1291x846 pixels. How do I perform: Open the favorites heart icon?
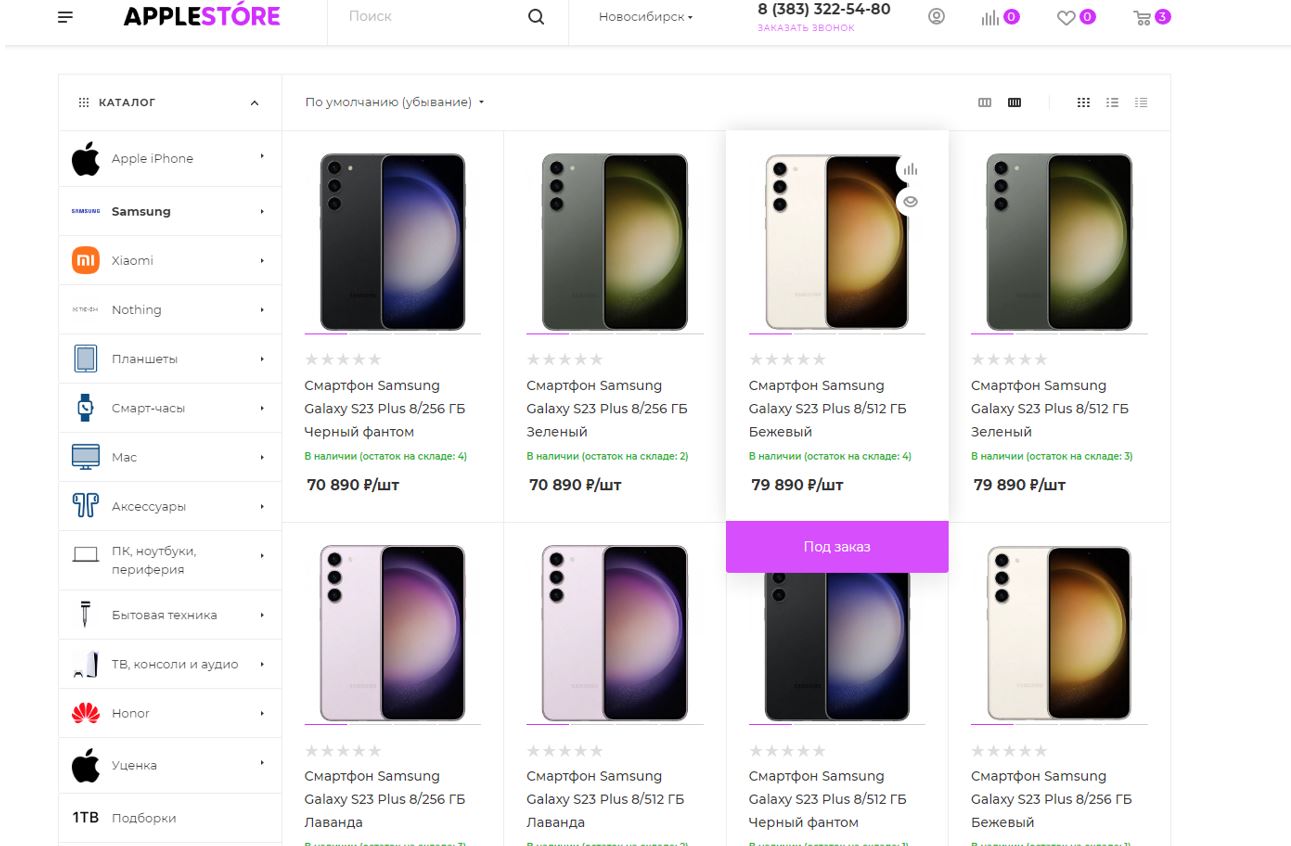click(1076, 17)
